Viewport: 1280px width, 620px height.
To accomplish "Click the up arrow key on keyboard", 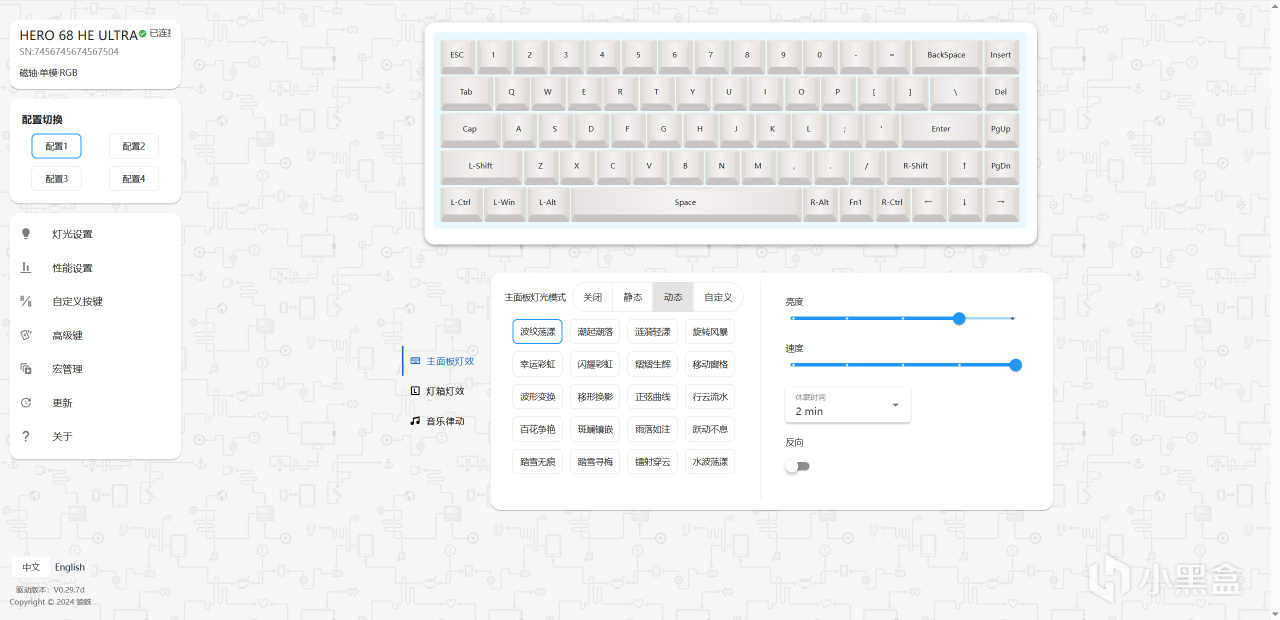I will tap(964, 166).
